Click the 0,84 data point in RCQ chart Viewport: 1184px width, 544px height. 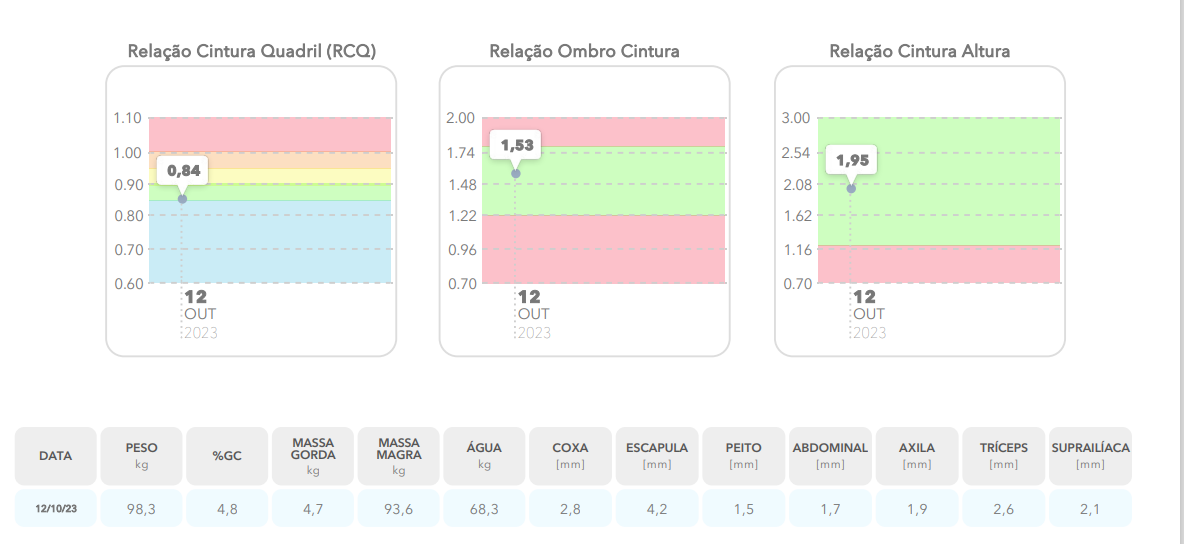(x=182, y=199)
